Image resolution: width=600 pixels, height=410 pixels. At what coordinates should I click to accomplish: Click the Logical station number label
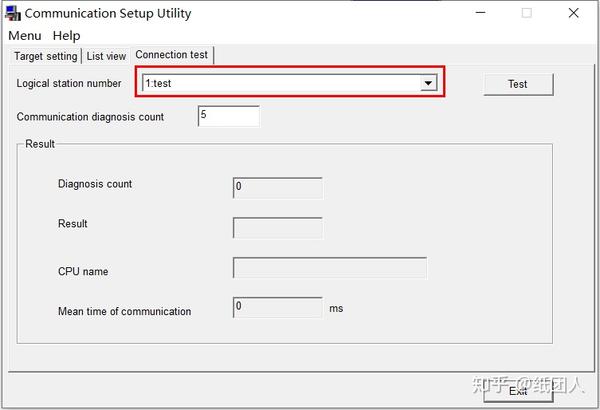(69, 84)
